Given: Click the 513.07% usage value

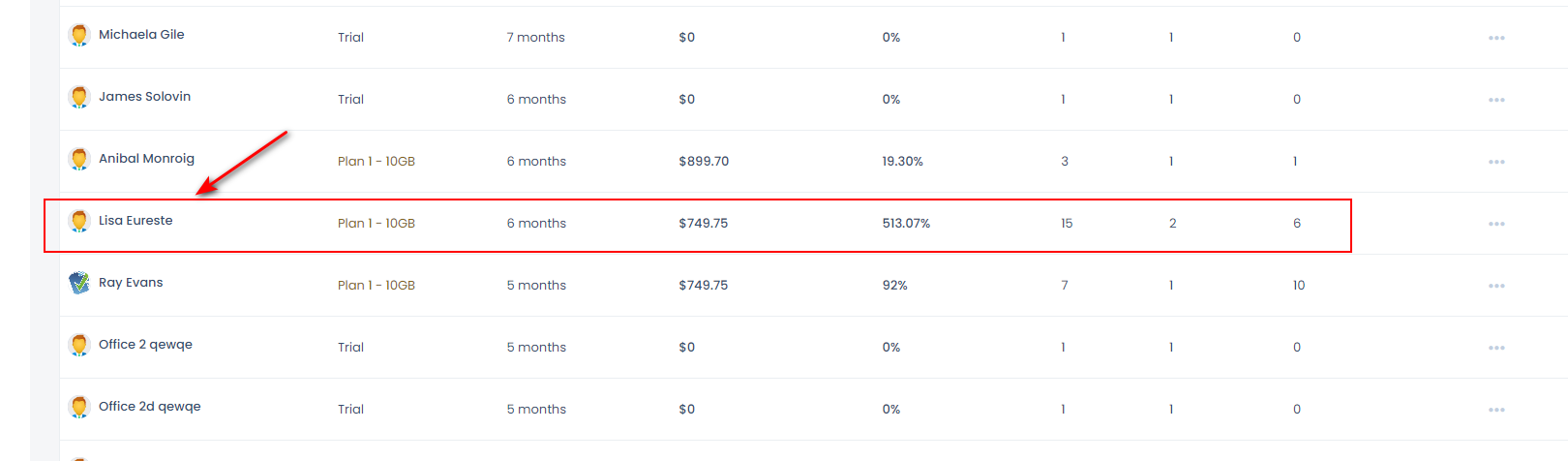Looking at the screenshot, I should pos(906,223).
